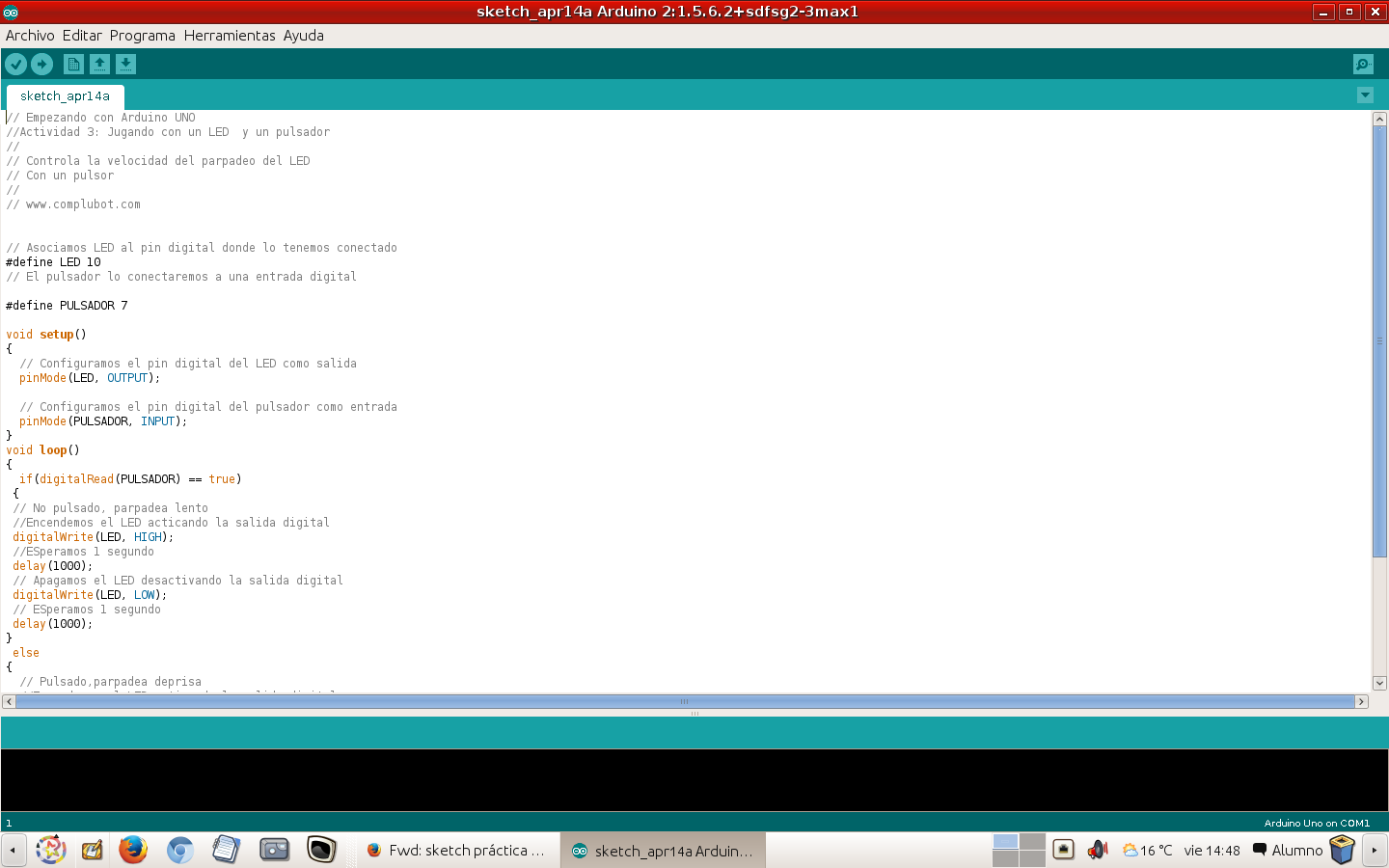Click the "void setup()" line
Image resolution: width=1389 pixels, height=868 pixels.
pos(46,335)
